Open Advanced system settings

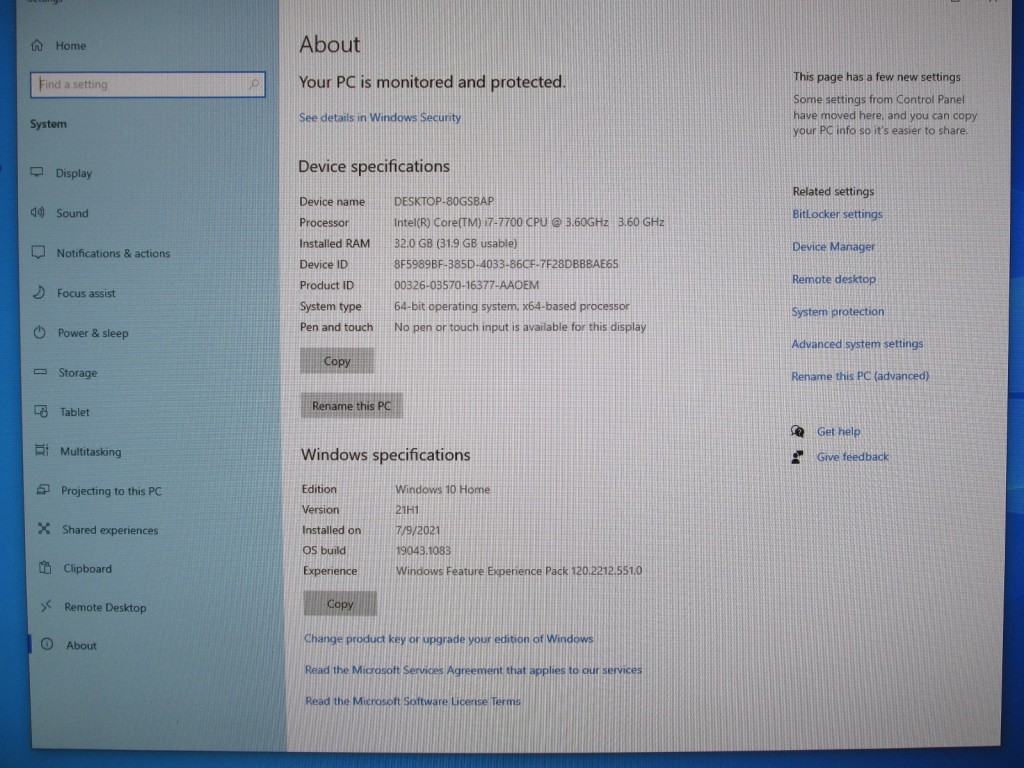857,344
